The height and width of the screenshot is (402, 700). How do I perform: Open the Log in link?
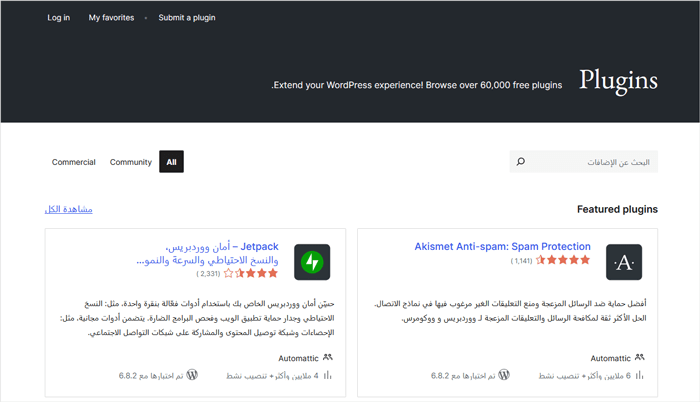click(x=58, y=18)
